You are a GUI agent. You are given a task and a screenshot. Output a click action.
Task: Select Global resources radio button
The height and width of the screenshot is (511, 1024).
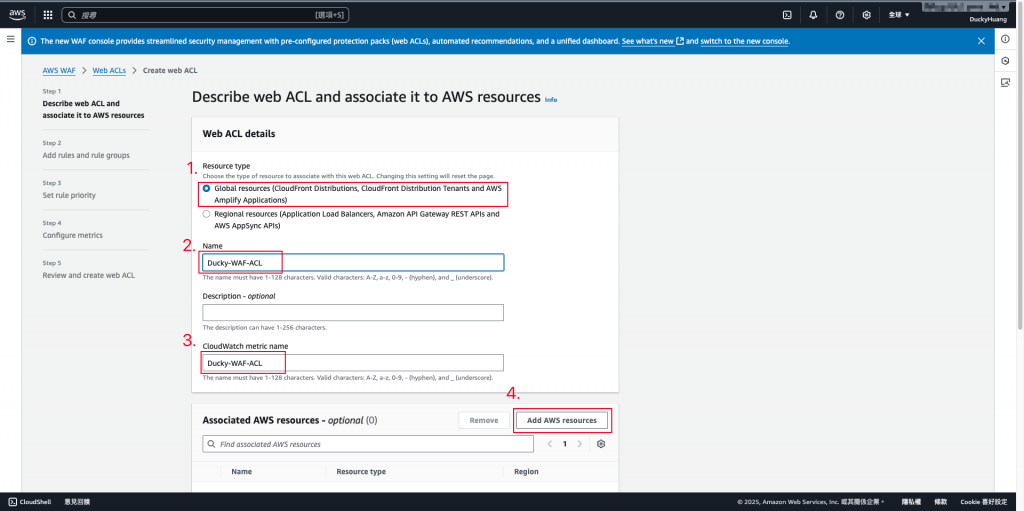206,188
